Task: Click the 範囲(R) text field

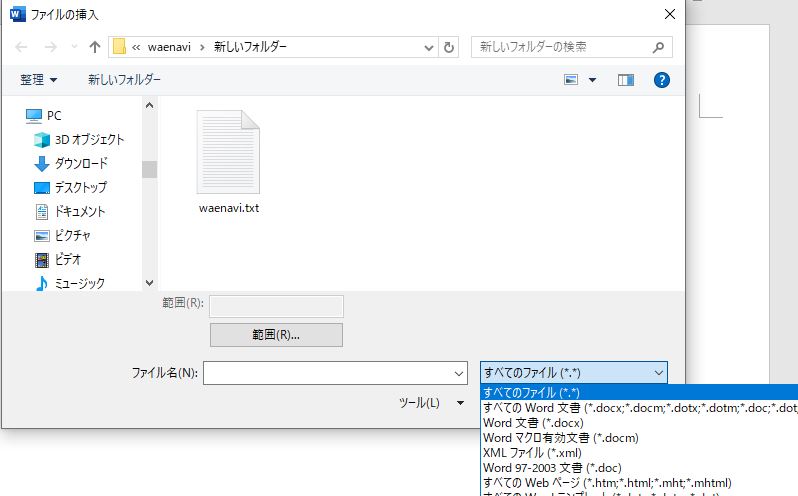Action: point(276,306)
